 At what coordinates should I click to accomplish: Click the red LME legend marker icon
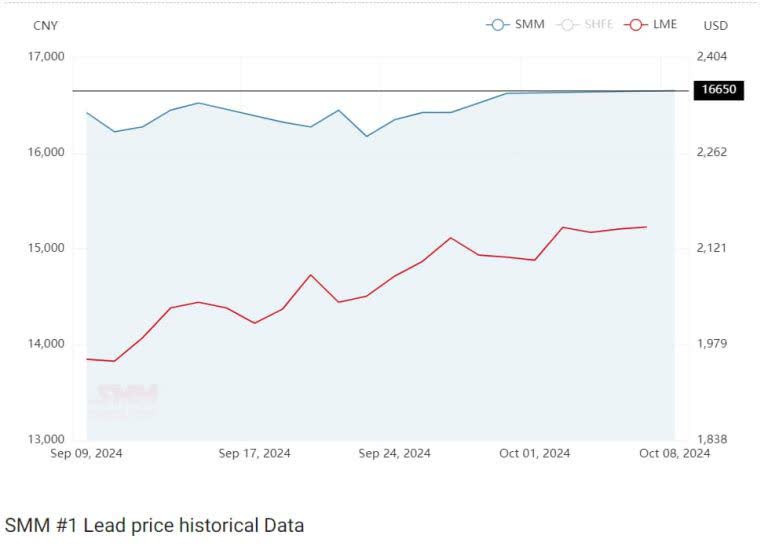(634, 24)
